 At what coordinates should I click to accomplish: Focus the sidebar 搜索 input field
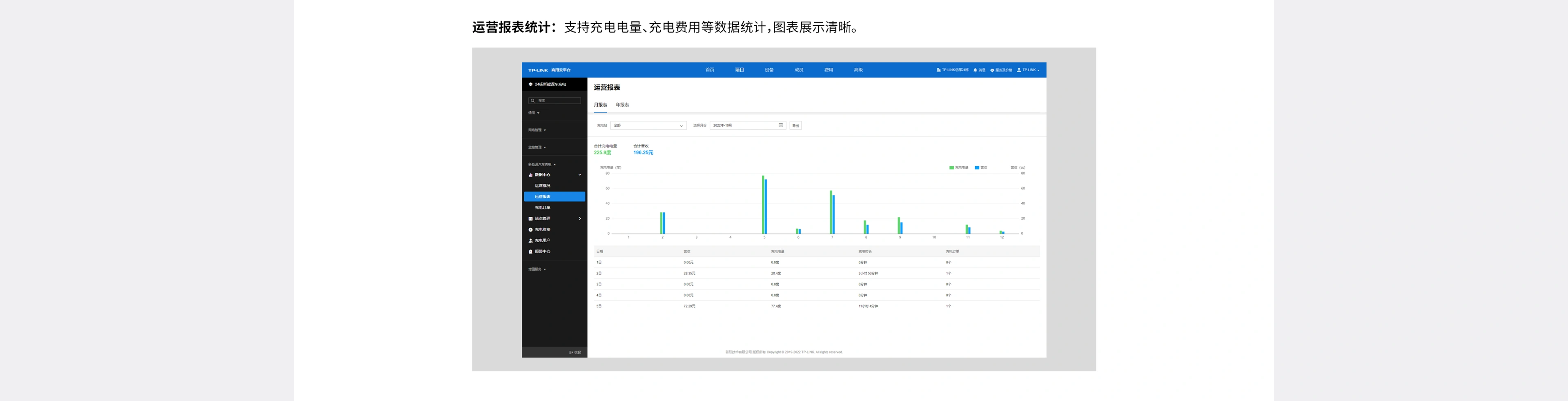click(555, 100)
